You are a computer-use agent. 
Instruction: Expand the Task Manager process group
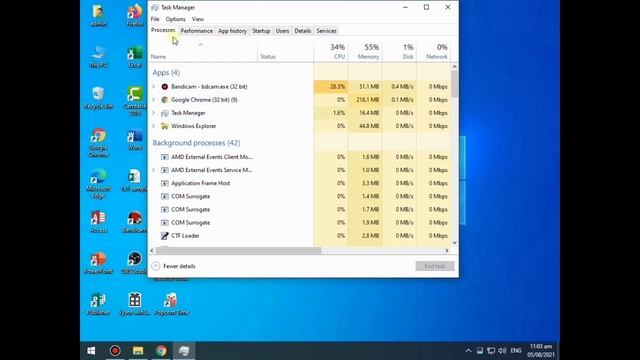coord(153,113)
